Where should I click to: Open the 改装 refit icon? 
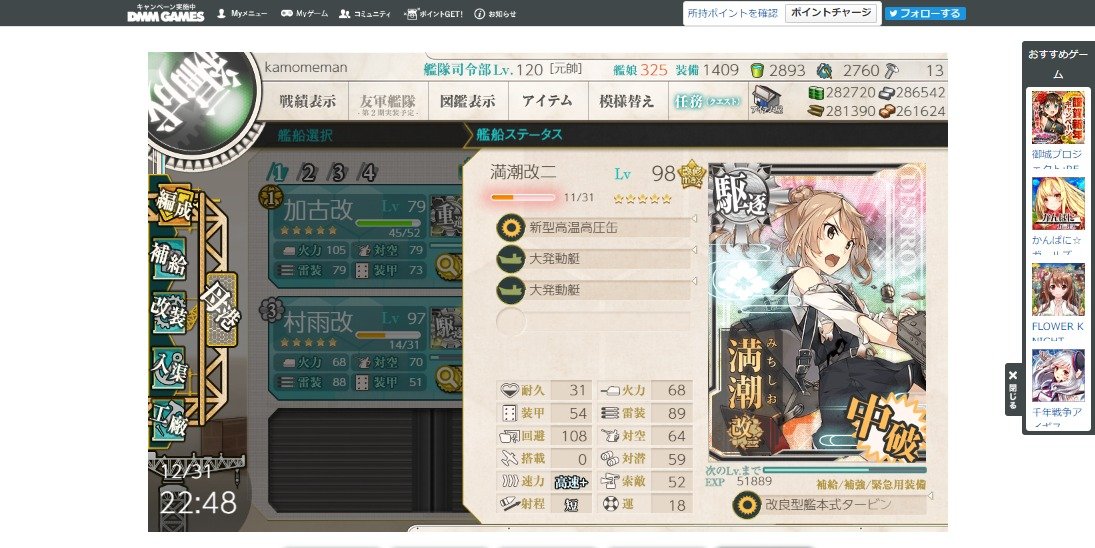coord(168,311)
